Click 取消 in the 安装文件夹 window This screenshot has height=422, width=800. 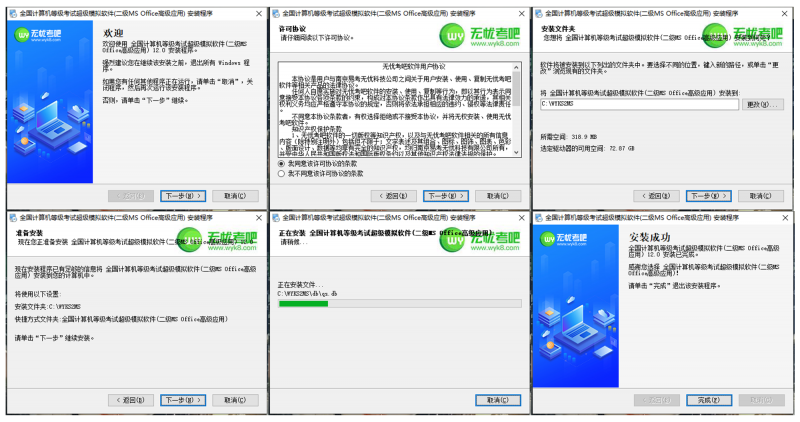pyautogui.click(x=761, y=196)
